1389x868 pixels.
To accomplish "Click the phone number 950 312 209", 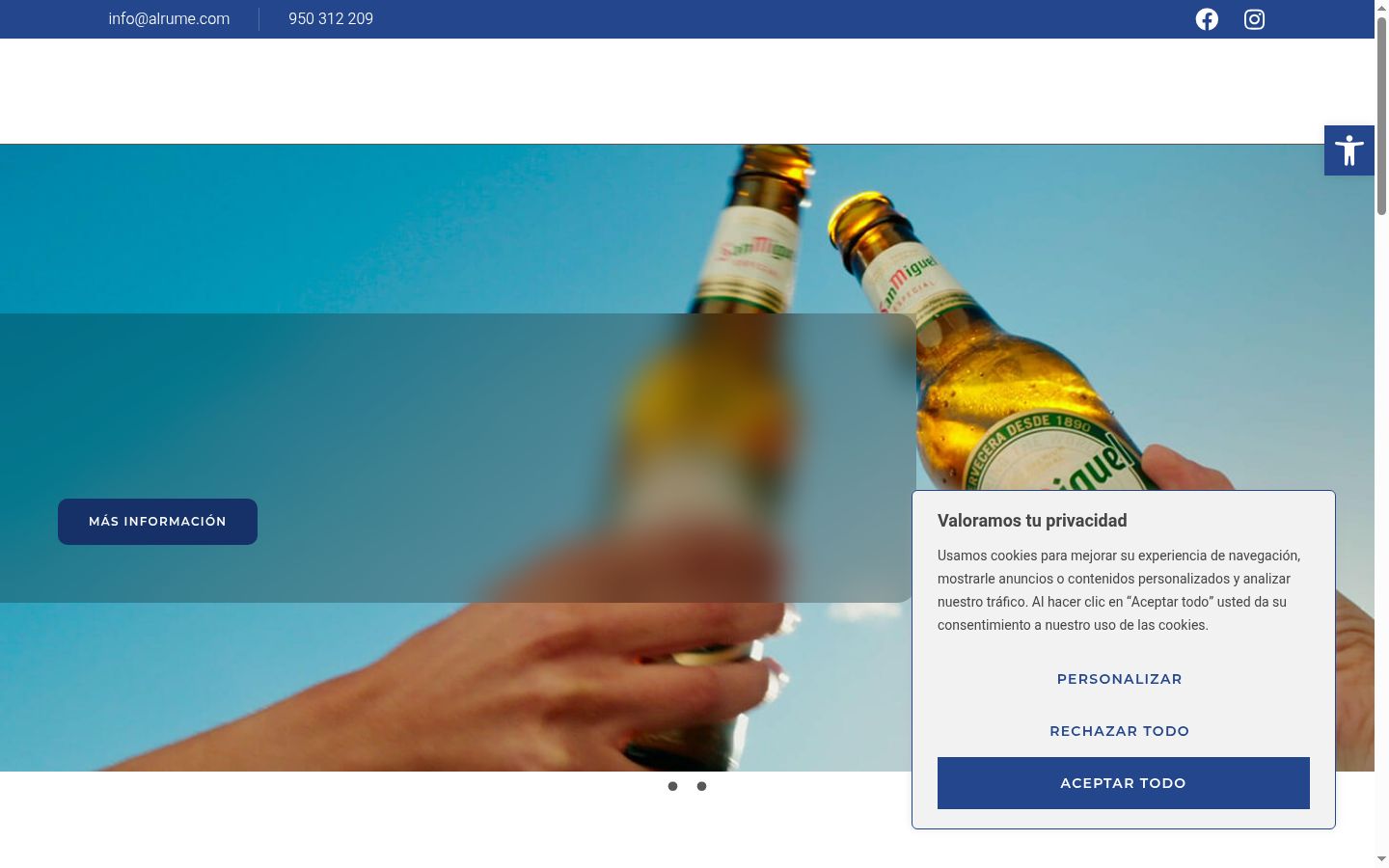I will (331, 18).
